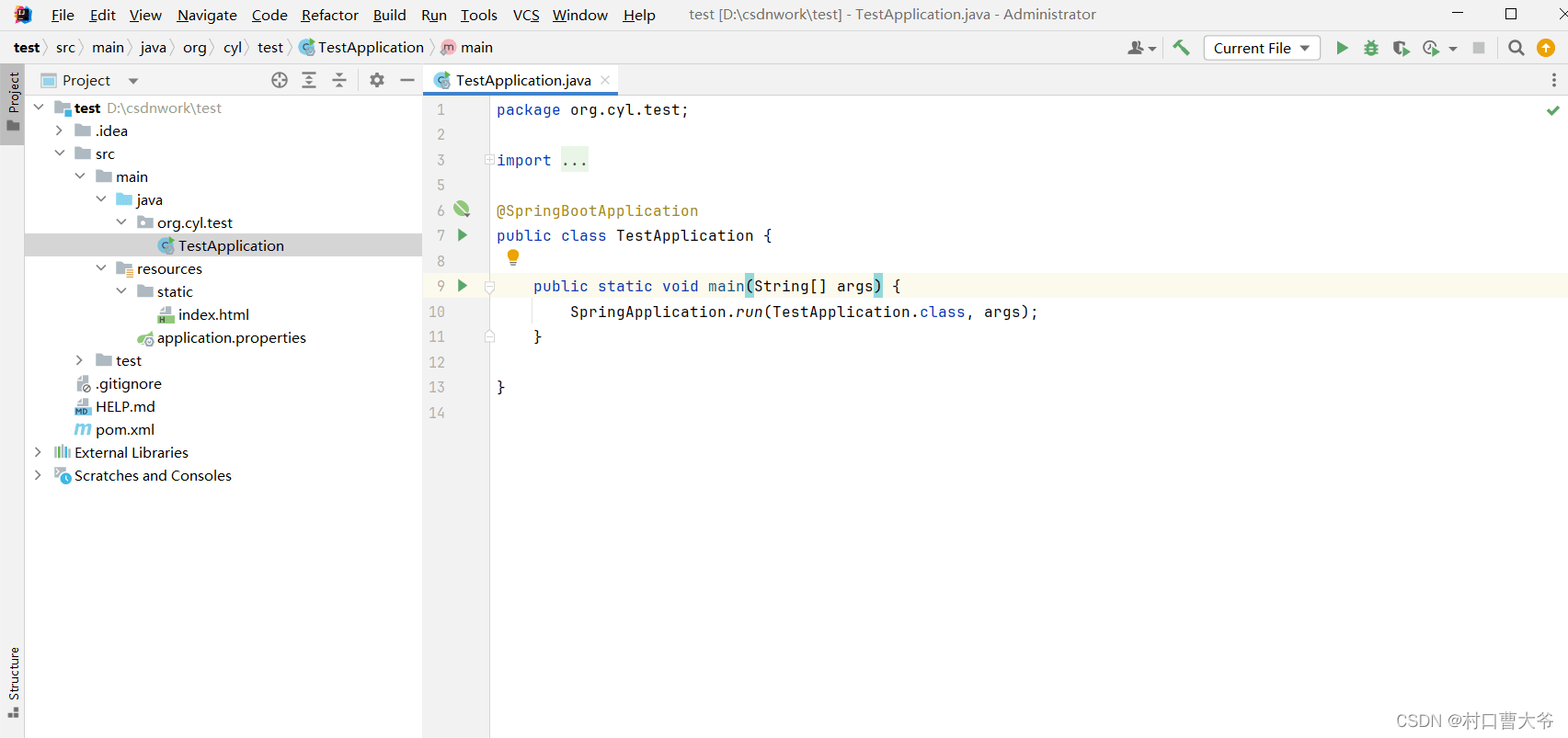Click Collapse All icon in Project panel

339,80
